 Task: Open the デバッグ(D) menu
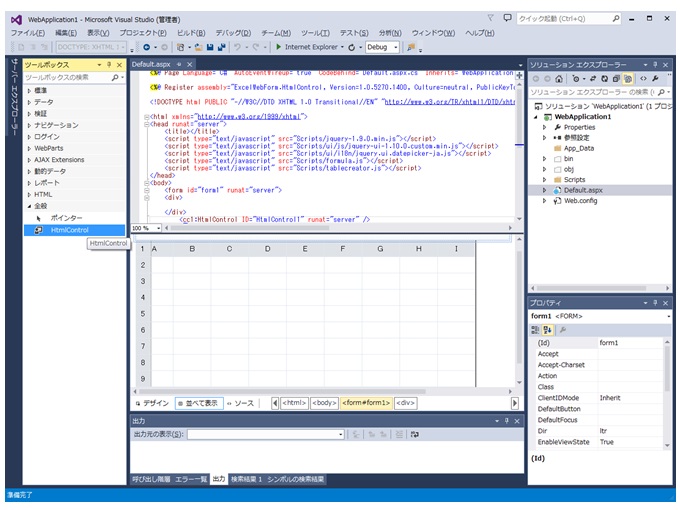(x=233, y=33)
